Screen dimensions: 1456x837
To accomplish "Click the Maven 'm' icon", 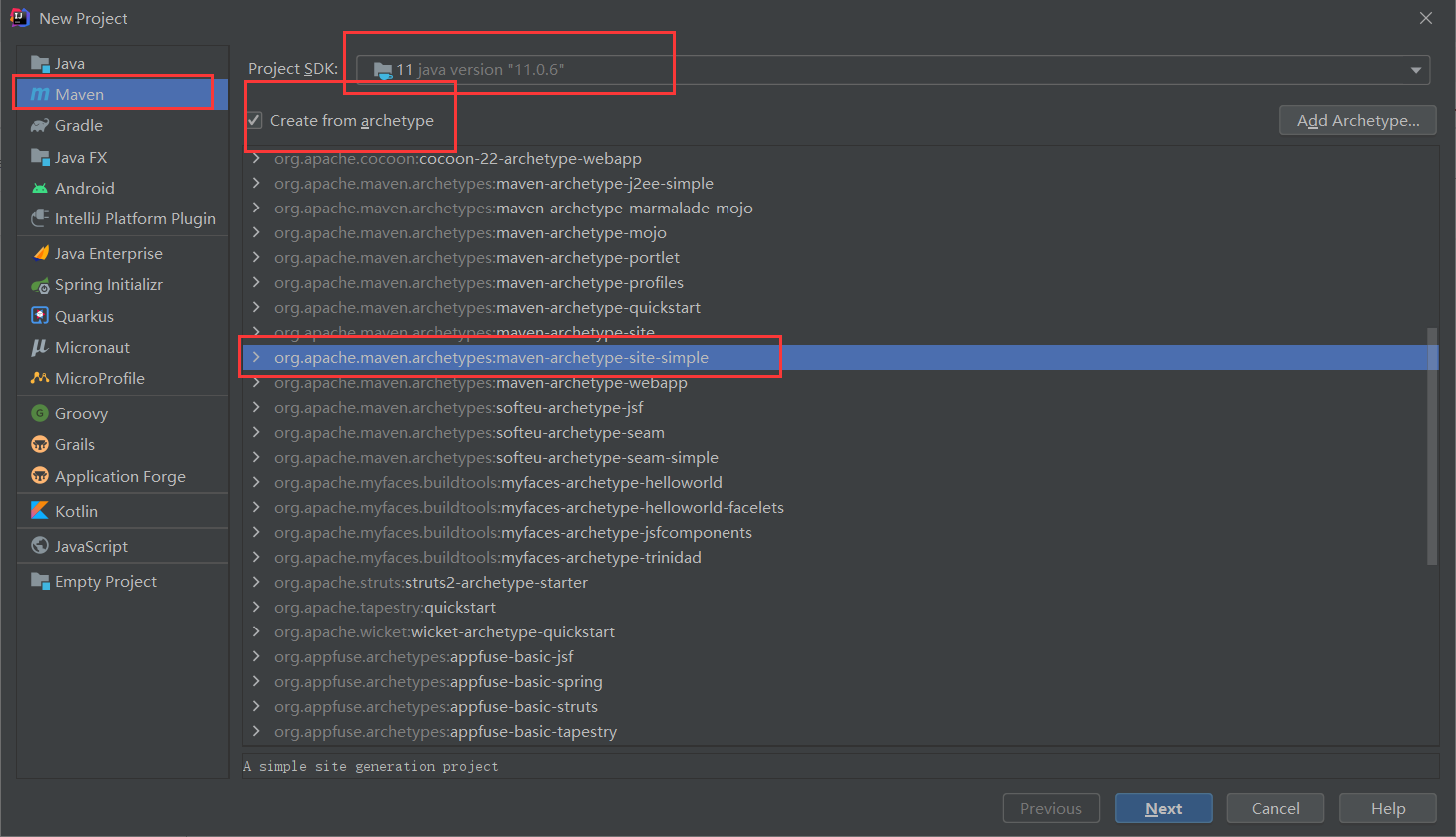I will point(40,94).
